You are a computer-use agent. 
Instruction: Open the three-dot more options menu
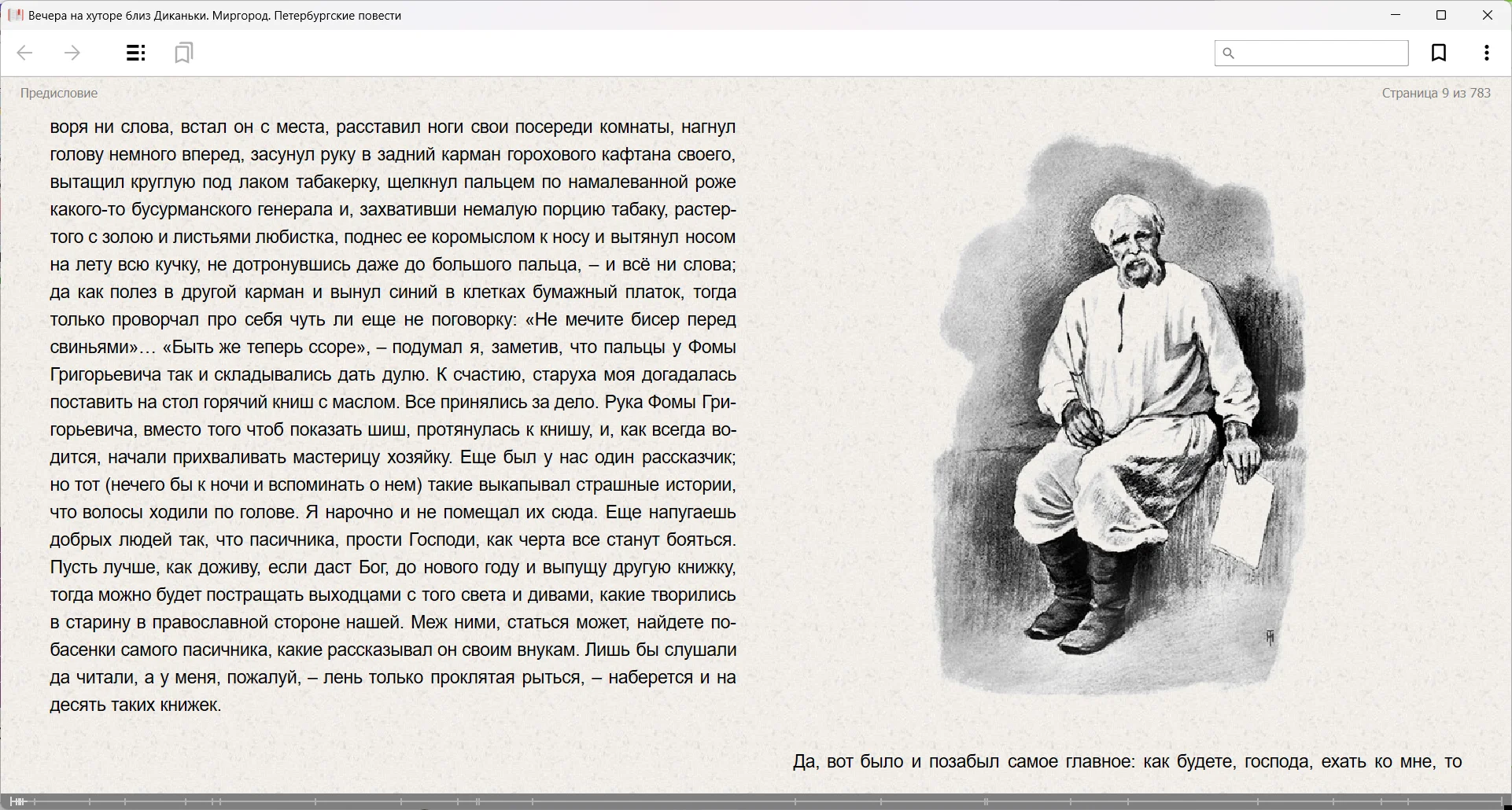(x=1486, y=53)
